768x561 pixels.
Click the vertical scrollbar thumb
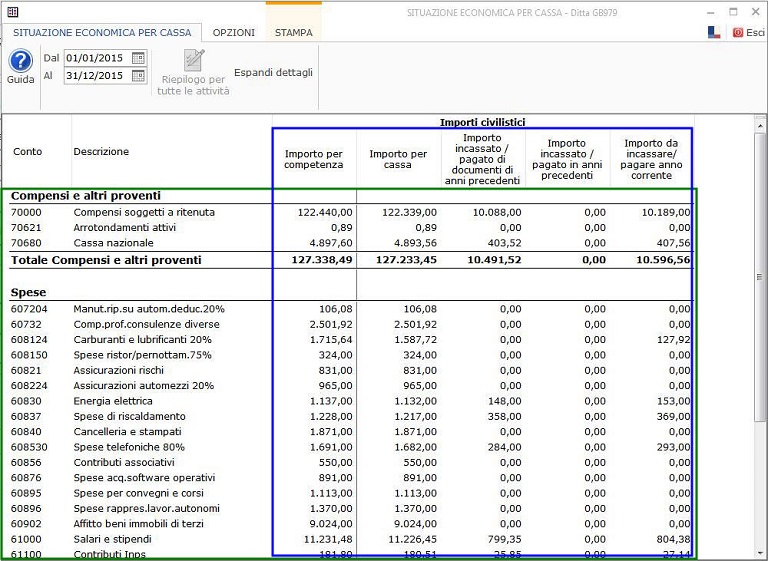coord(760,277)
